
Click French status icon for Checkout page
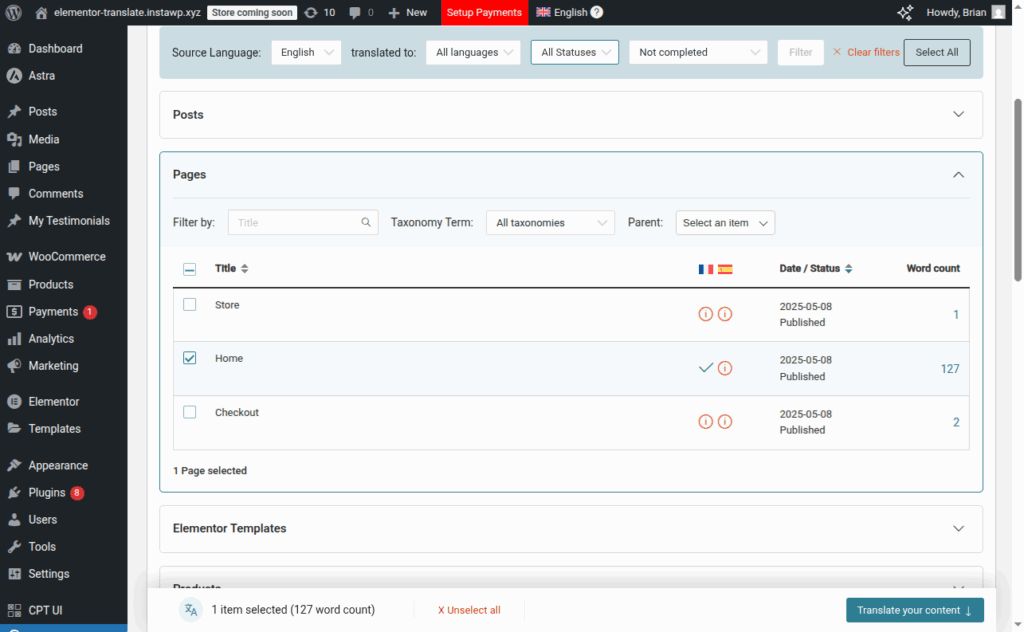coord(705,422)
